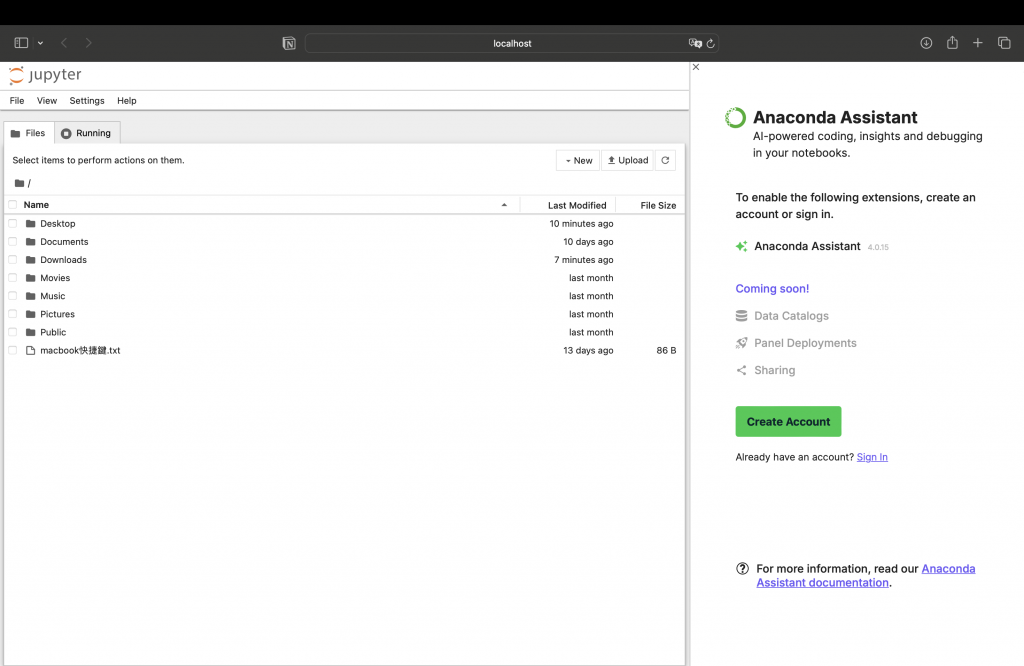
Task: Open the View menu
Action: [47, 101]
